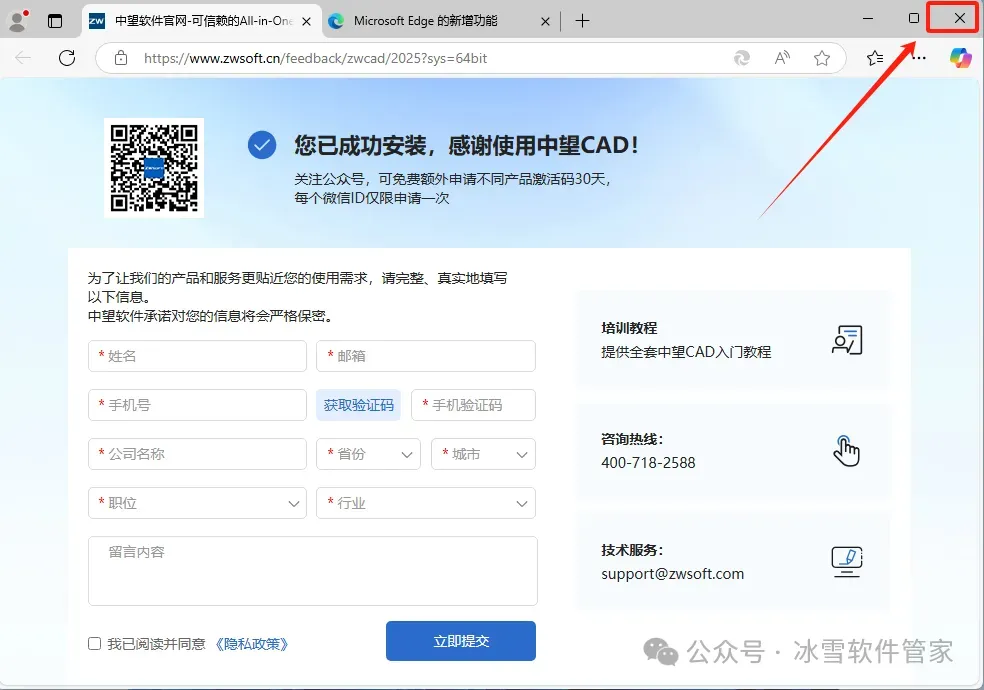Image resolution: width=984 pixels, height=690 pixels.
Task: Open the tab actions menu icon
Action: pyautogui.click(x=55, y=21)
